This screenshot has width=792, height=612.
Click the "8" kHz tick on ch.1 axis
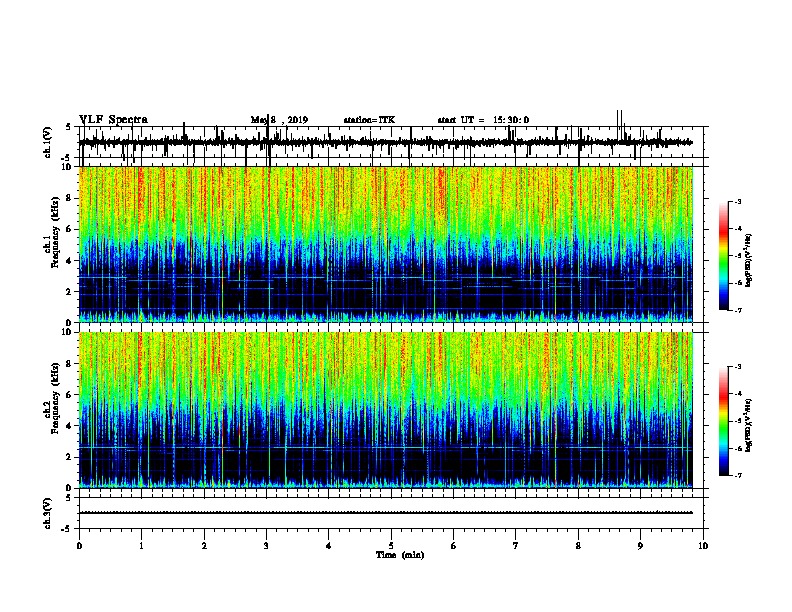[x=70, y=198]
